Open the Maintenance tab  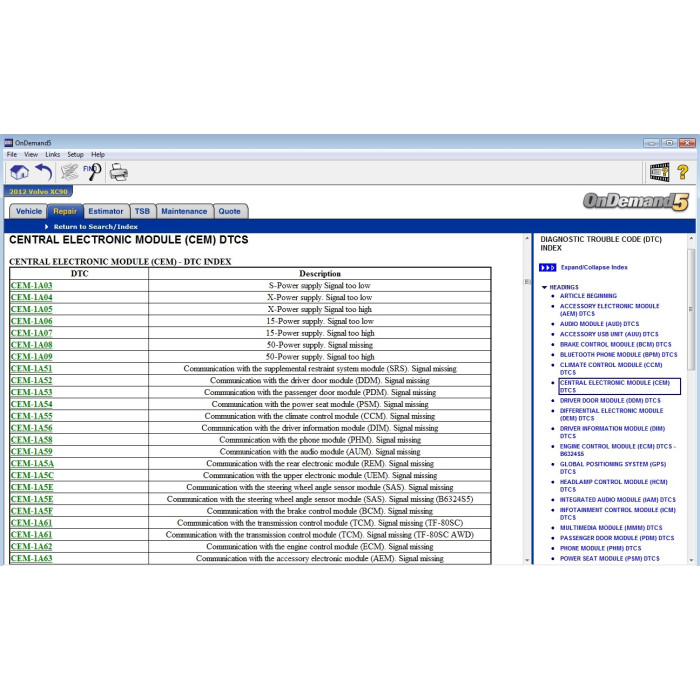click(x=184, y=211)
